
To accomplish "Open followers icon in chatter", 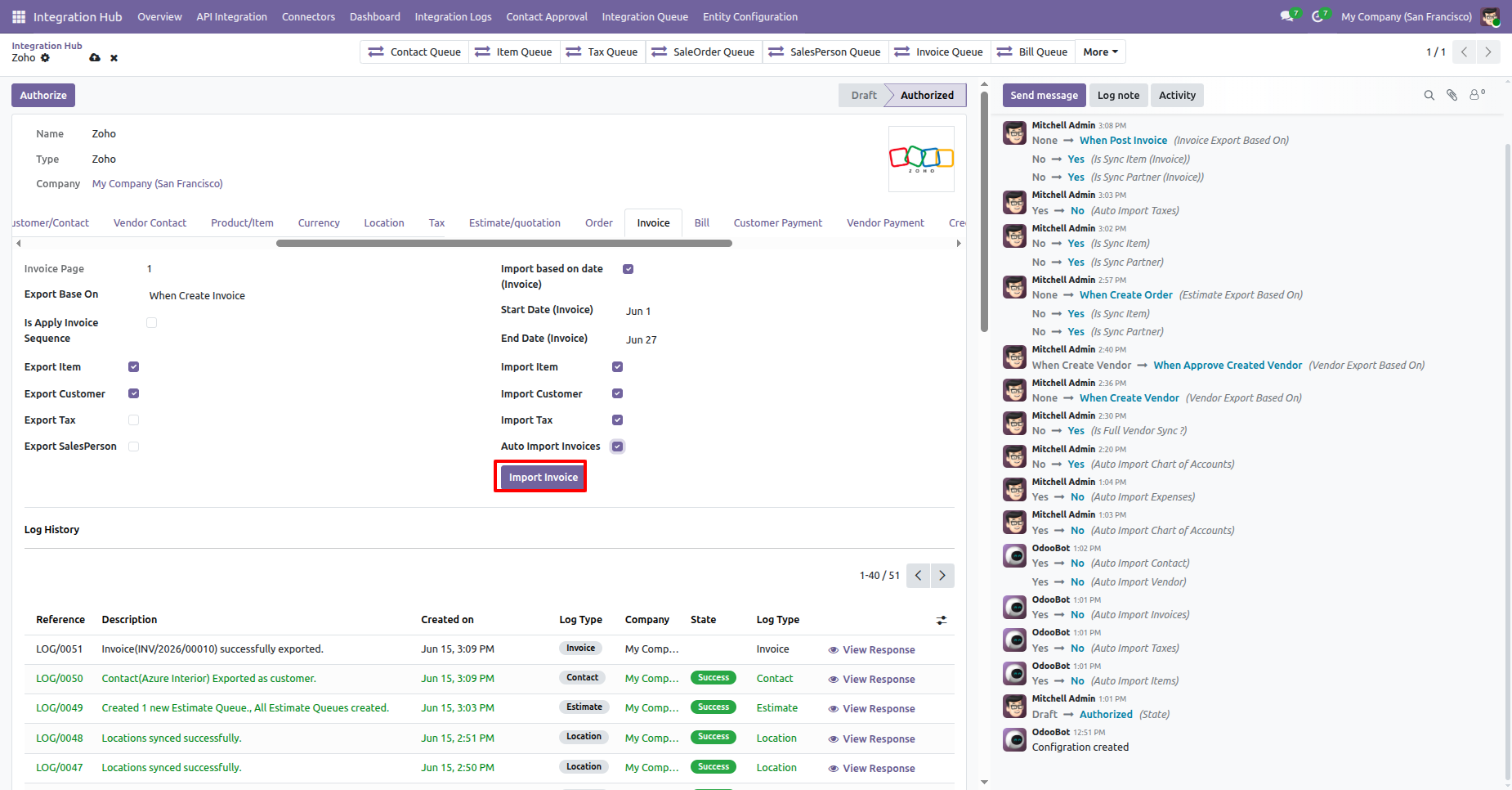I will pos(1477,95).
